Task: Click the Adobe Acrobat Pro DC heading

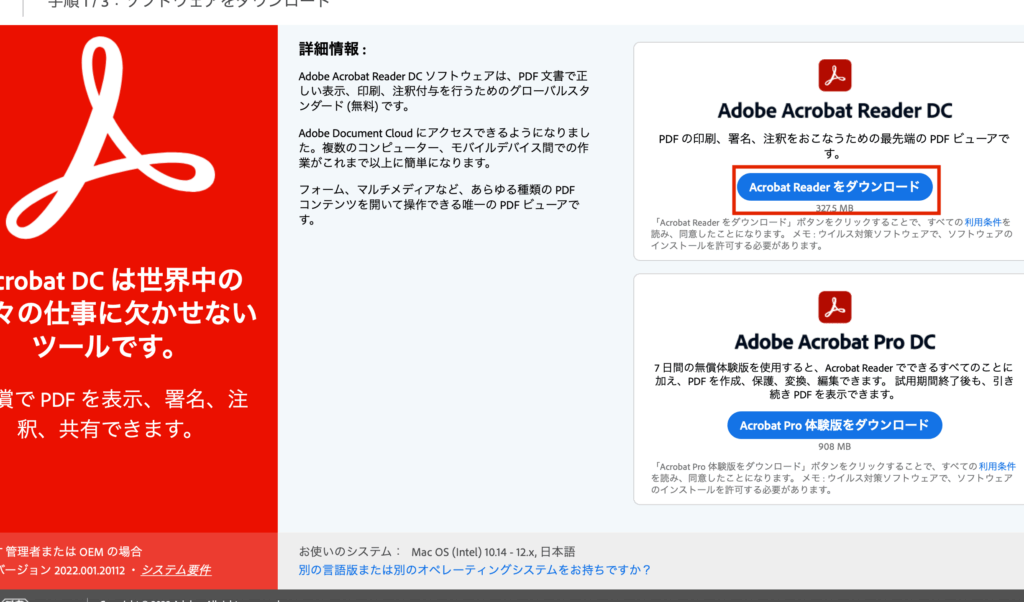Action: [834, 342]
